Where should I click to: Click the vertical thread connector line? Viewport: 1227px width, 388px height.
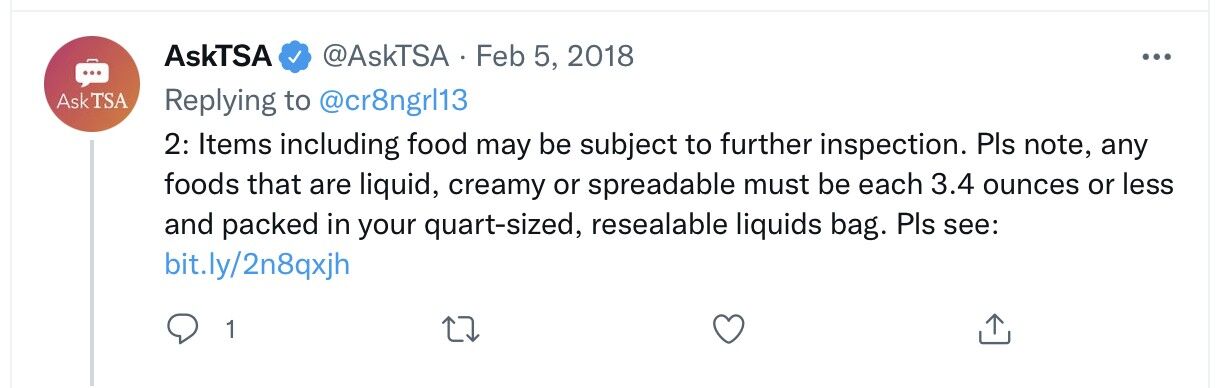tap(92, 264)
